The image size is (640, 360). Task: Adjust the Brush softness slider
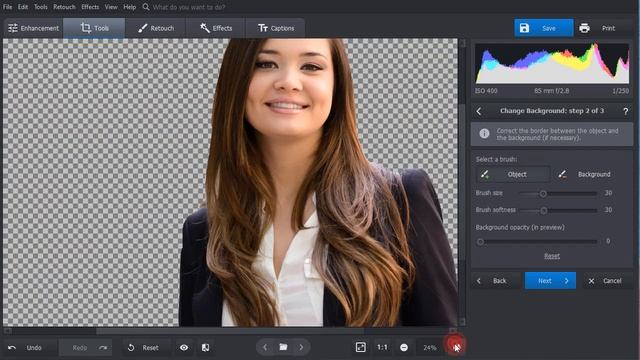[x=558, y=210]
